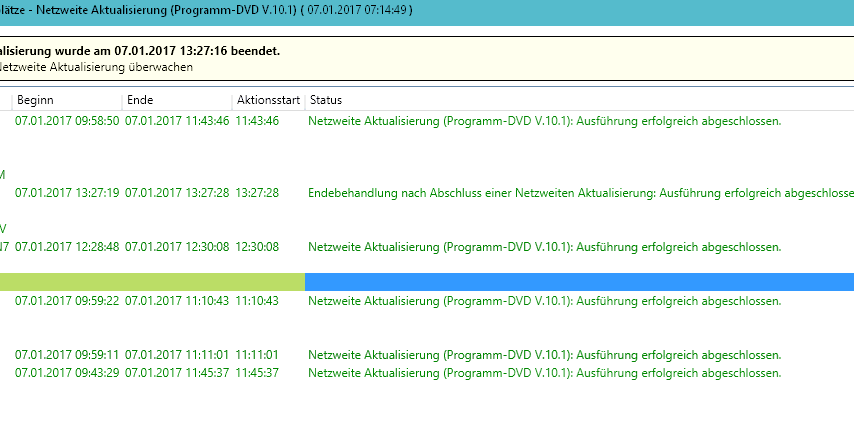Sort the list by Ende column
The height and width of the screenshot is (431, 854).
pyautogui.click(x=139, y=100)
